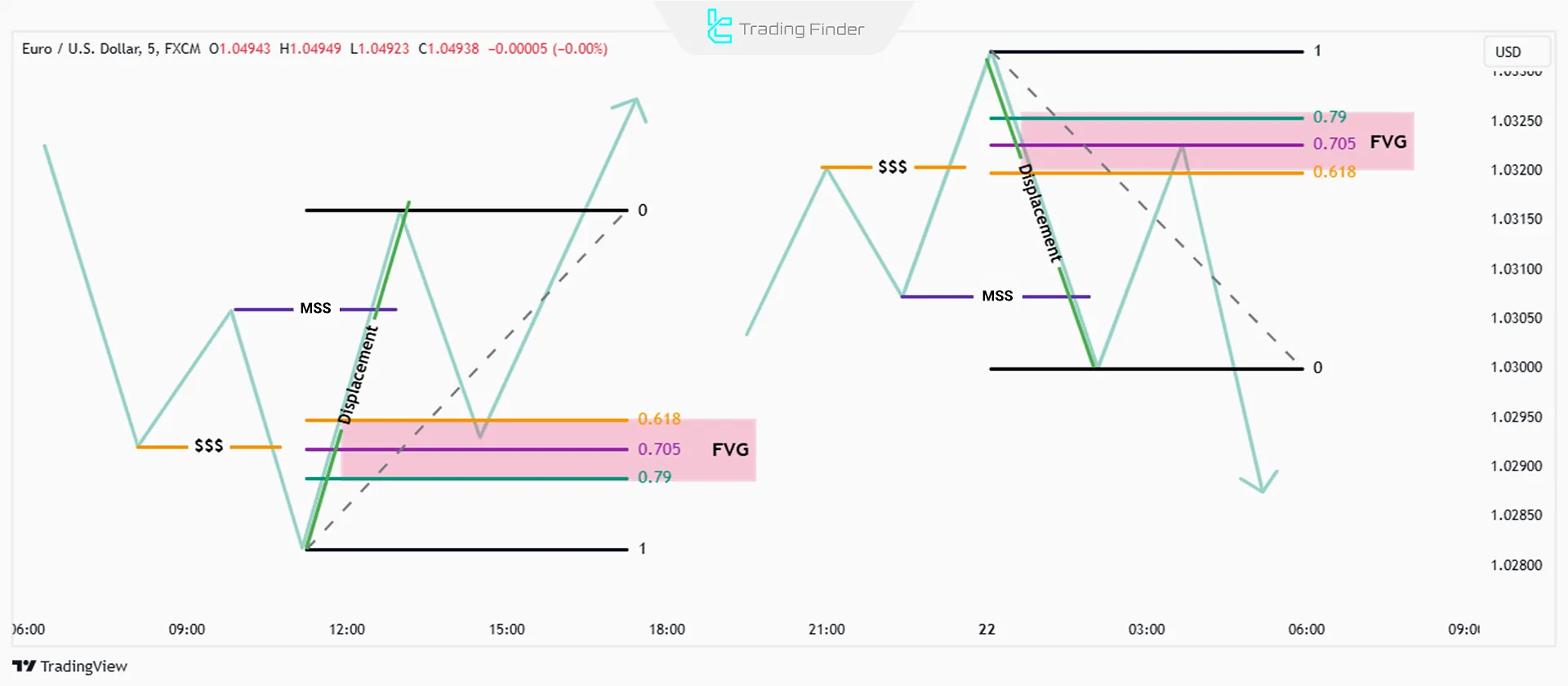Select the 12:00 time axis label
Screen dimensions: 1568x686
click(x=347, y=630)
